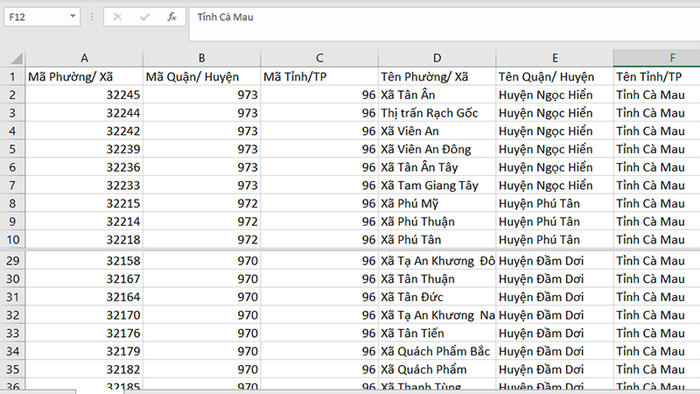Click cell with value 32158

click(x=84, y=261)
